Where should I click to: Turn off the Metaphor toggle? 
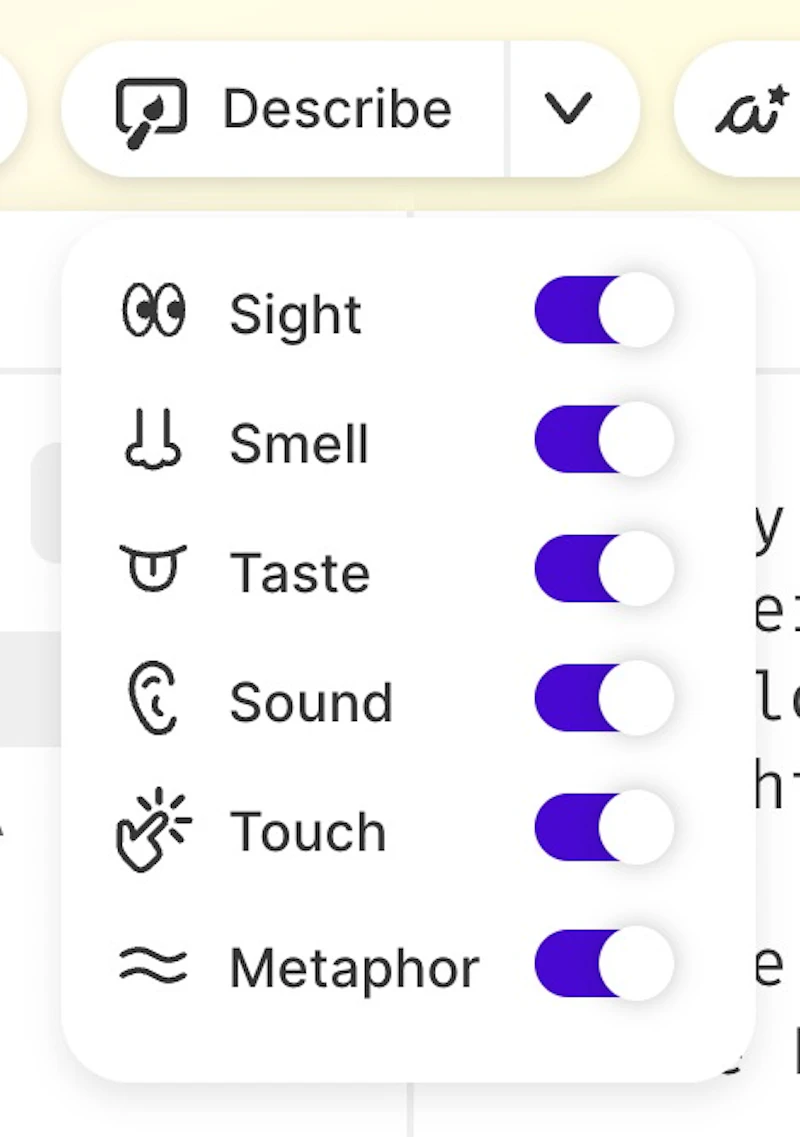604,964
